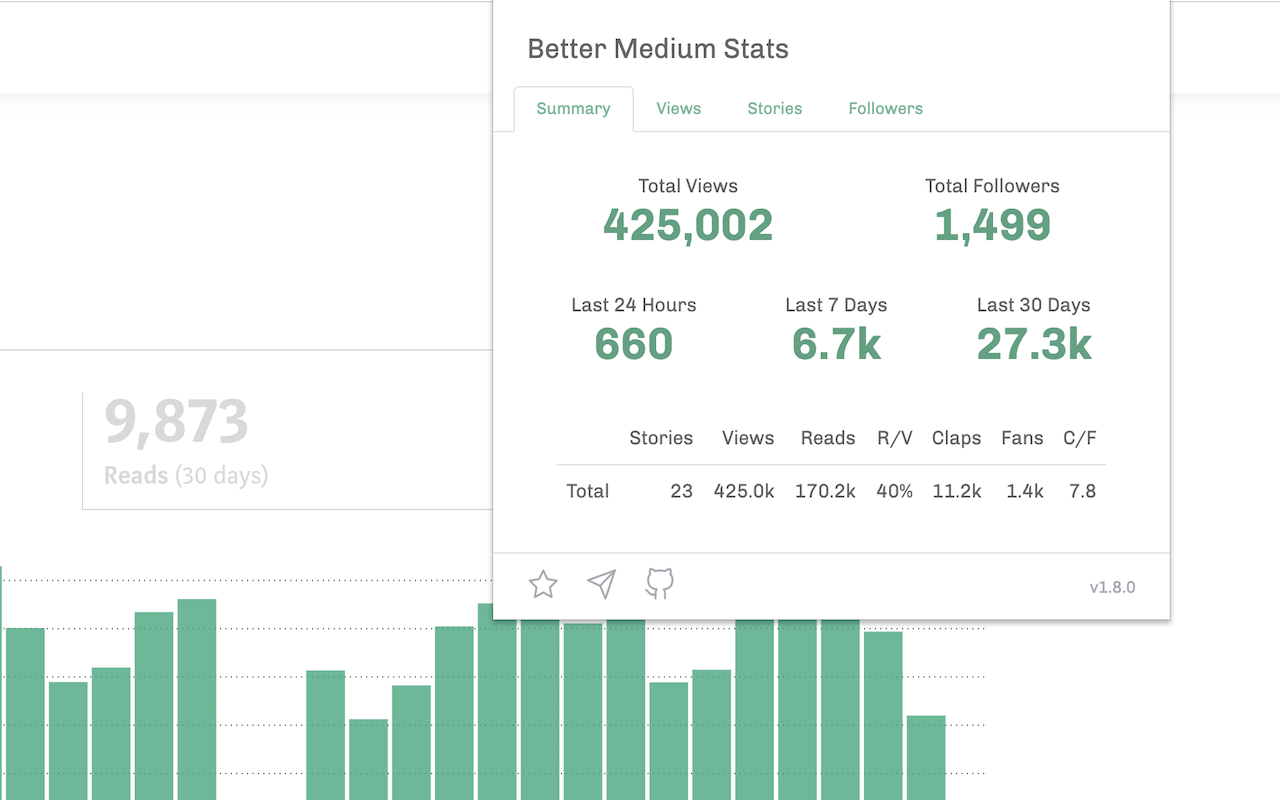
Task: Switch to the Views tab
Action: pyautogui.click(x=679, y=109)
